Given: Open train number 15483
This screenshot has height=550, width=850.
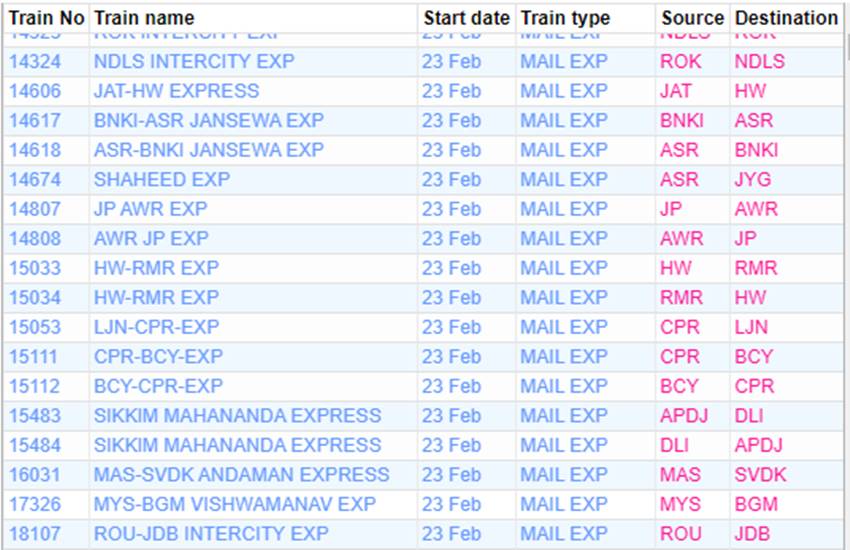Looking at the screenshot, I should point(35,416).
